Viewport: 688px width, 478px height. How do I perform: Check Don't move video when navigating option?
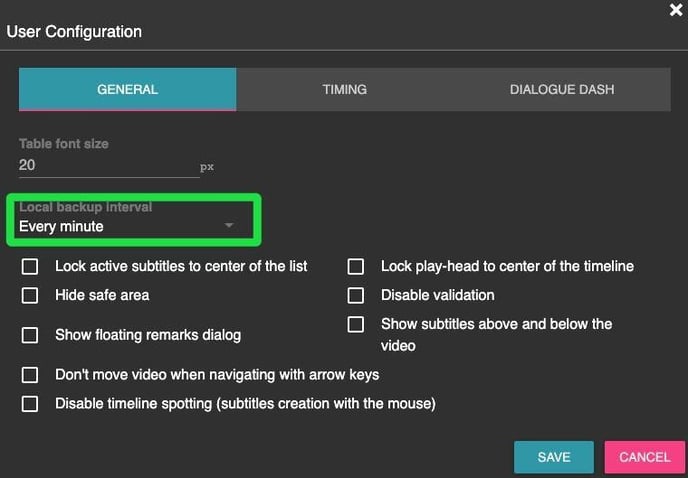(x=31, y=375)
